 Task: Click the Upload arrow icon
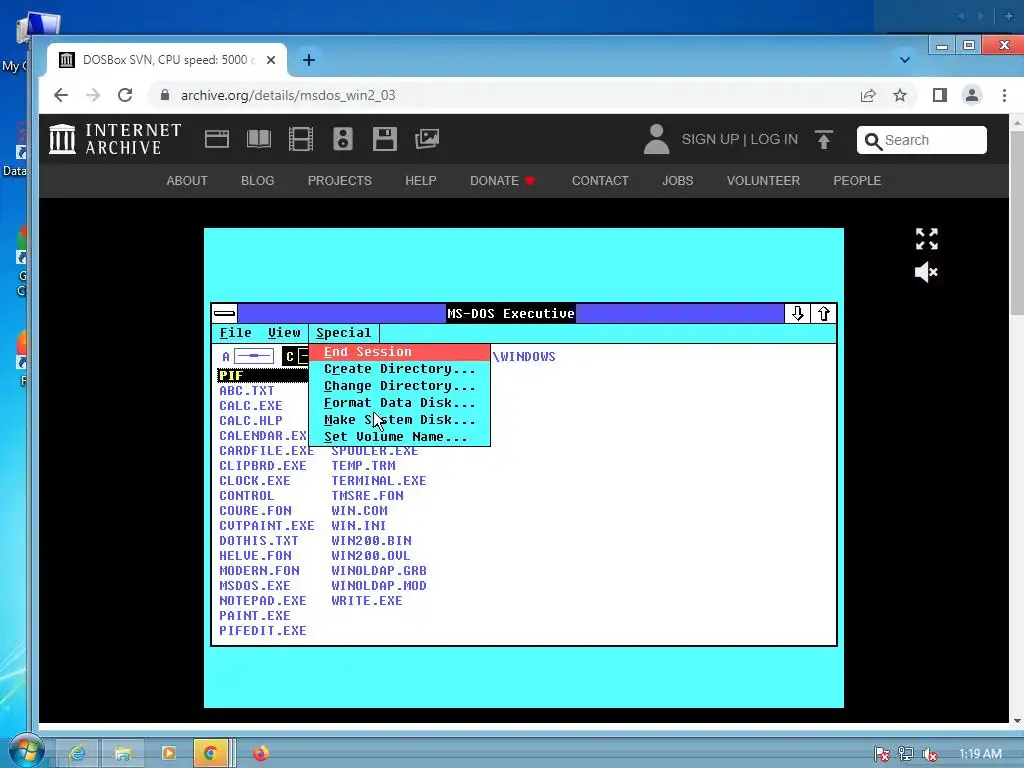[824, 139]
